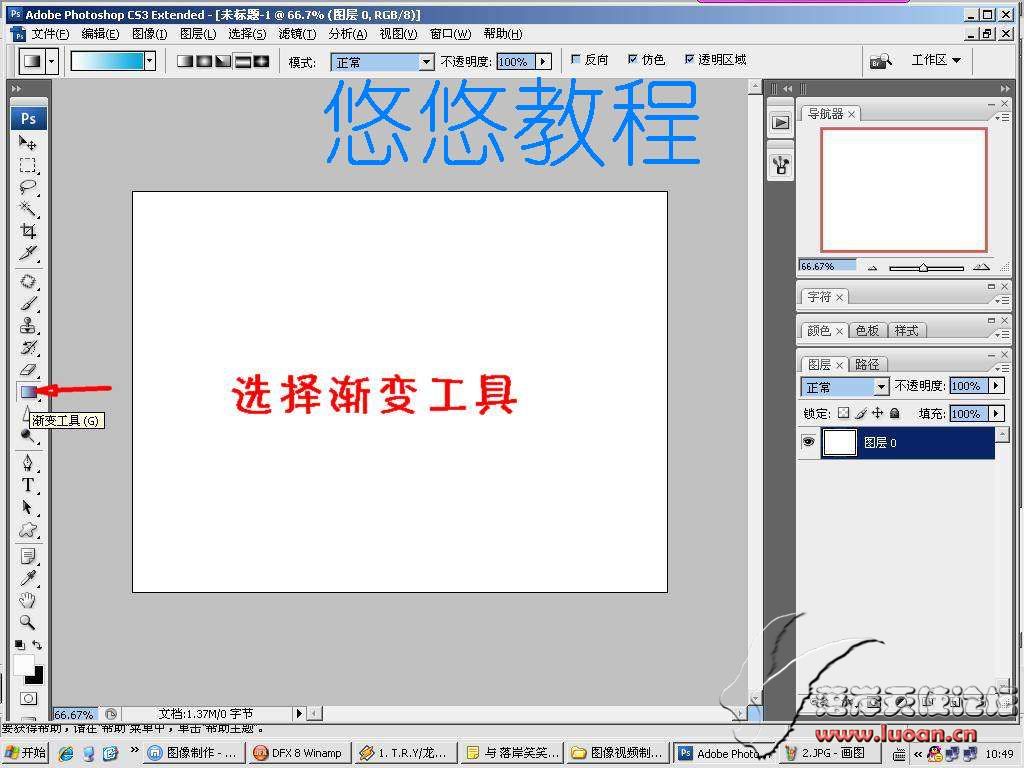Click the foreground color swatch
Viewport: 1024px width, 768px height.
(x=23, y=665)
